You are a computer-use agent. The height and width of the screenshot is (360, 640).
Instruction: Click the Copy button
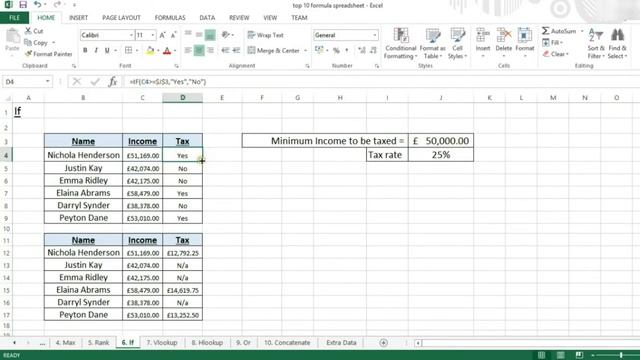36,42
